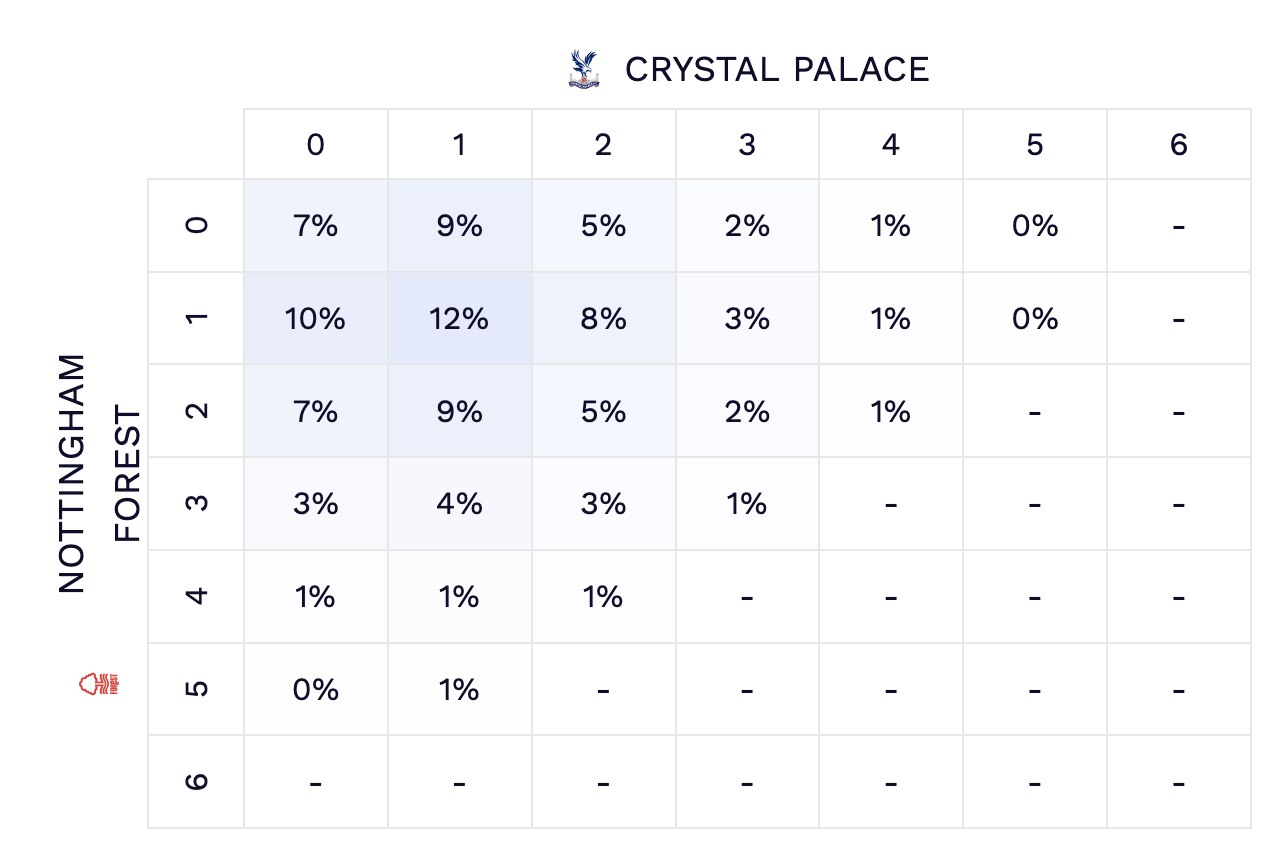Click the Crystal Palace eagle crest icon
This screenshot has height=856, width=1286.
[x=583, y=70]
